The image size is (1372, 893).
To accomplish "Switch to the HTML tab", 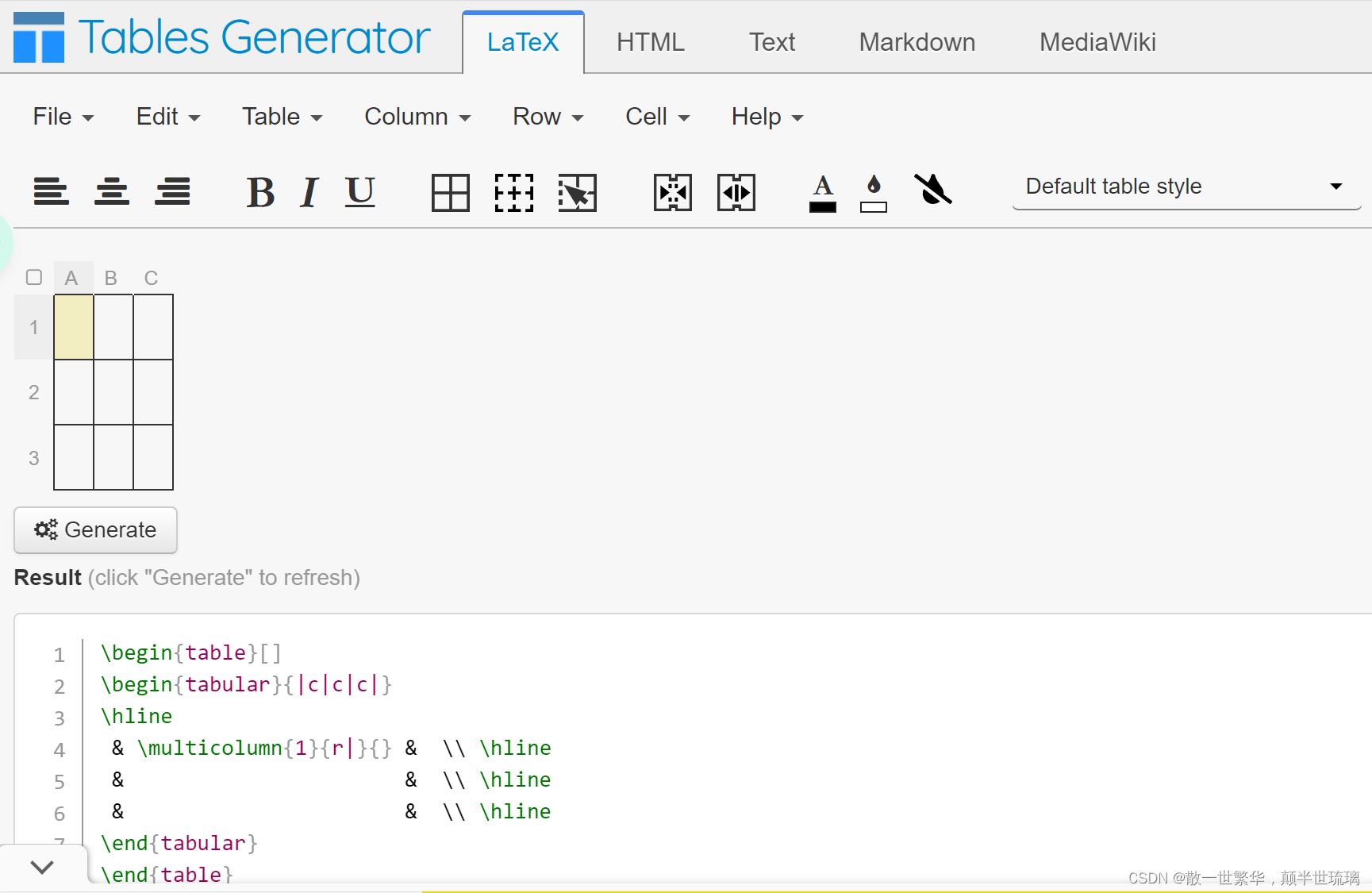I will tap(651, 42).
